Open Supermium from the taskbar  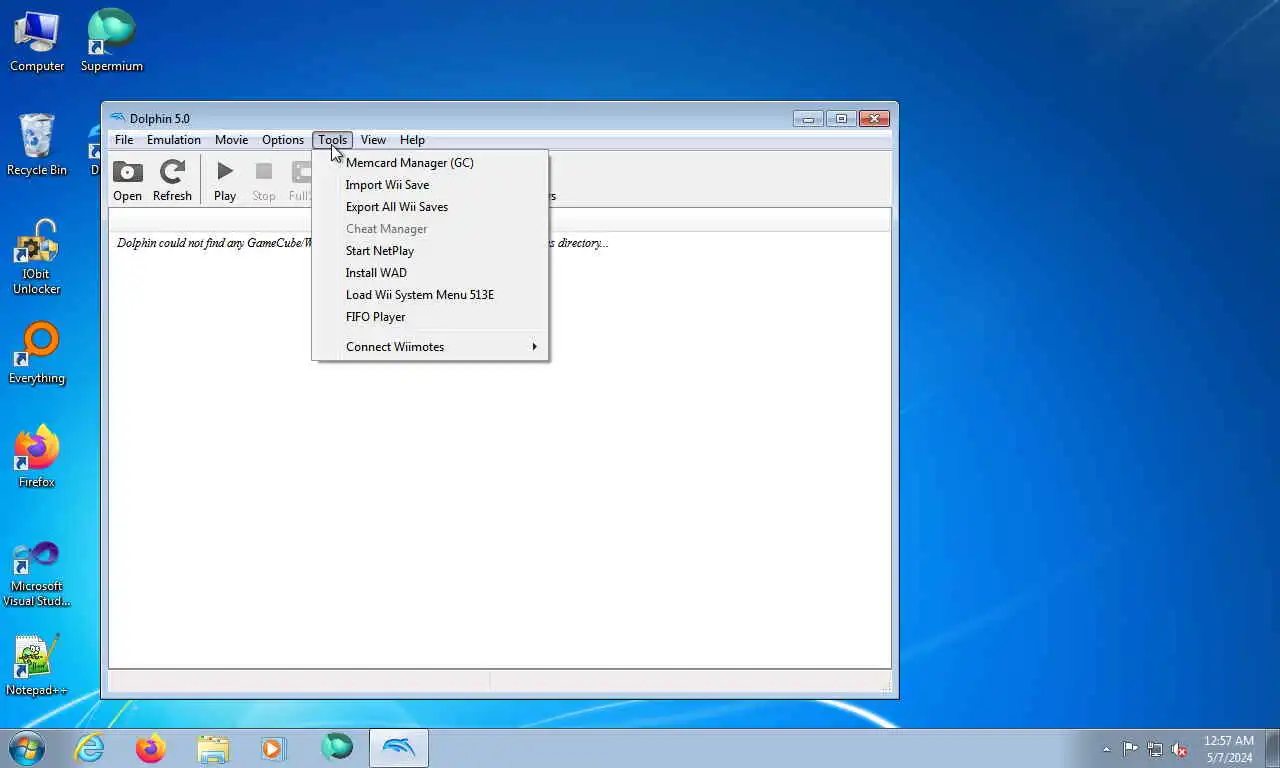[x=337, y=748]
